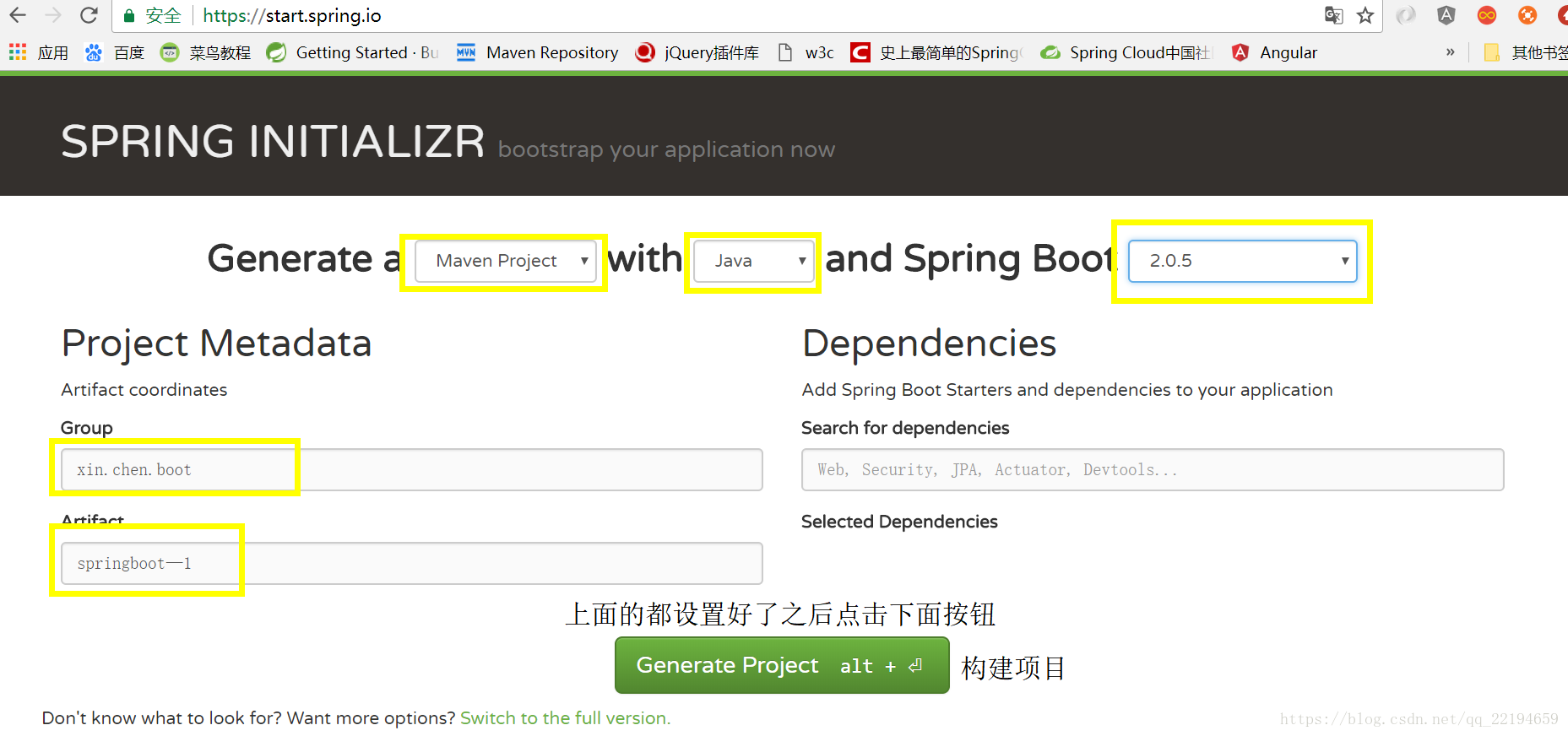Click the Search for dependencies input box
The height and width of the screenshot is (736, 1568).
pyautogui.click(x=1153, y=469)
